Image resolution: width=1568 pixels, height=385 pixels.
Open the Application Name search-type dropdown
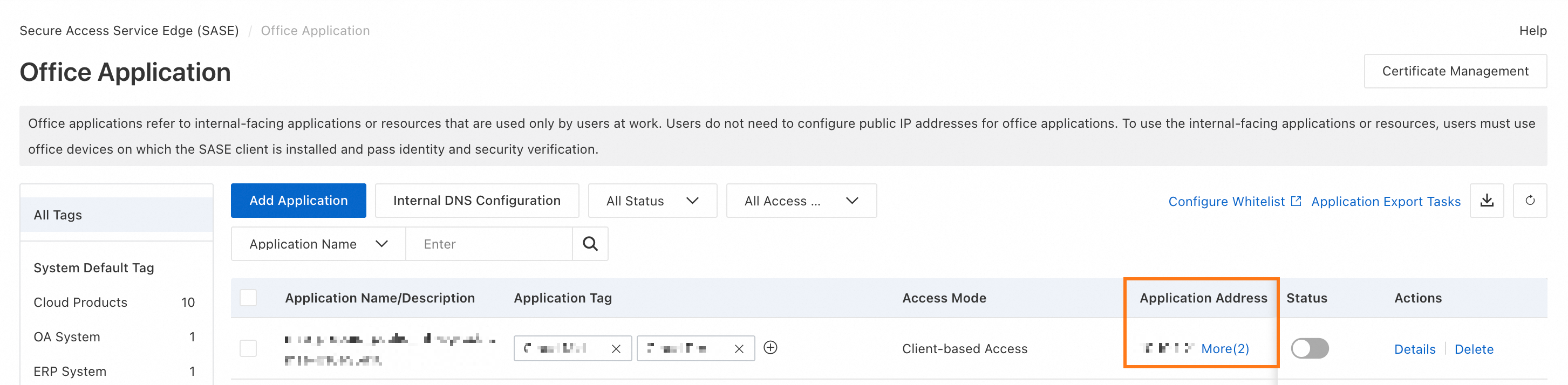click(318, 244)
